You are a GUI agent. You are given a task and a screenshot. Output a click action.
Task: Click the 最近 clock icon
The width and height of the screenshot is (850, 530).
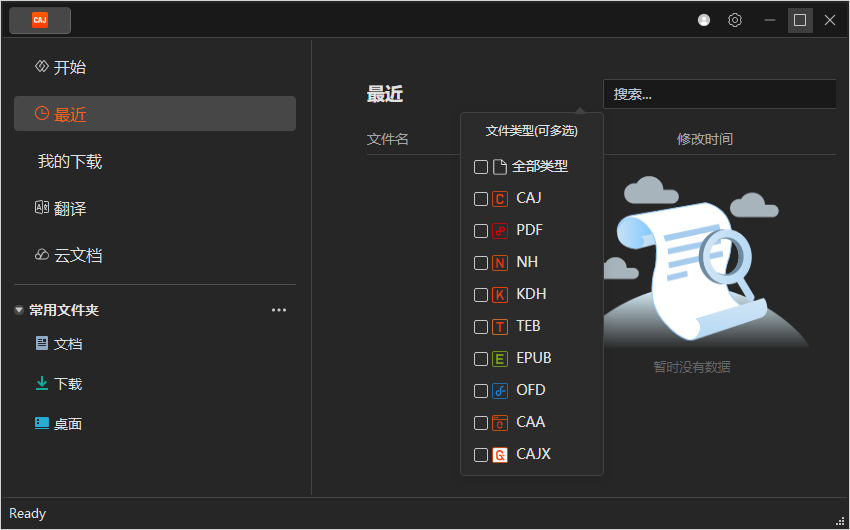tap(42, 113)
